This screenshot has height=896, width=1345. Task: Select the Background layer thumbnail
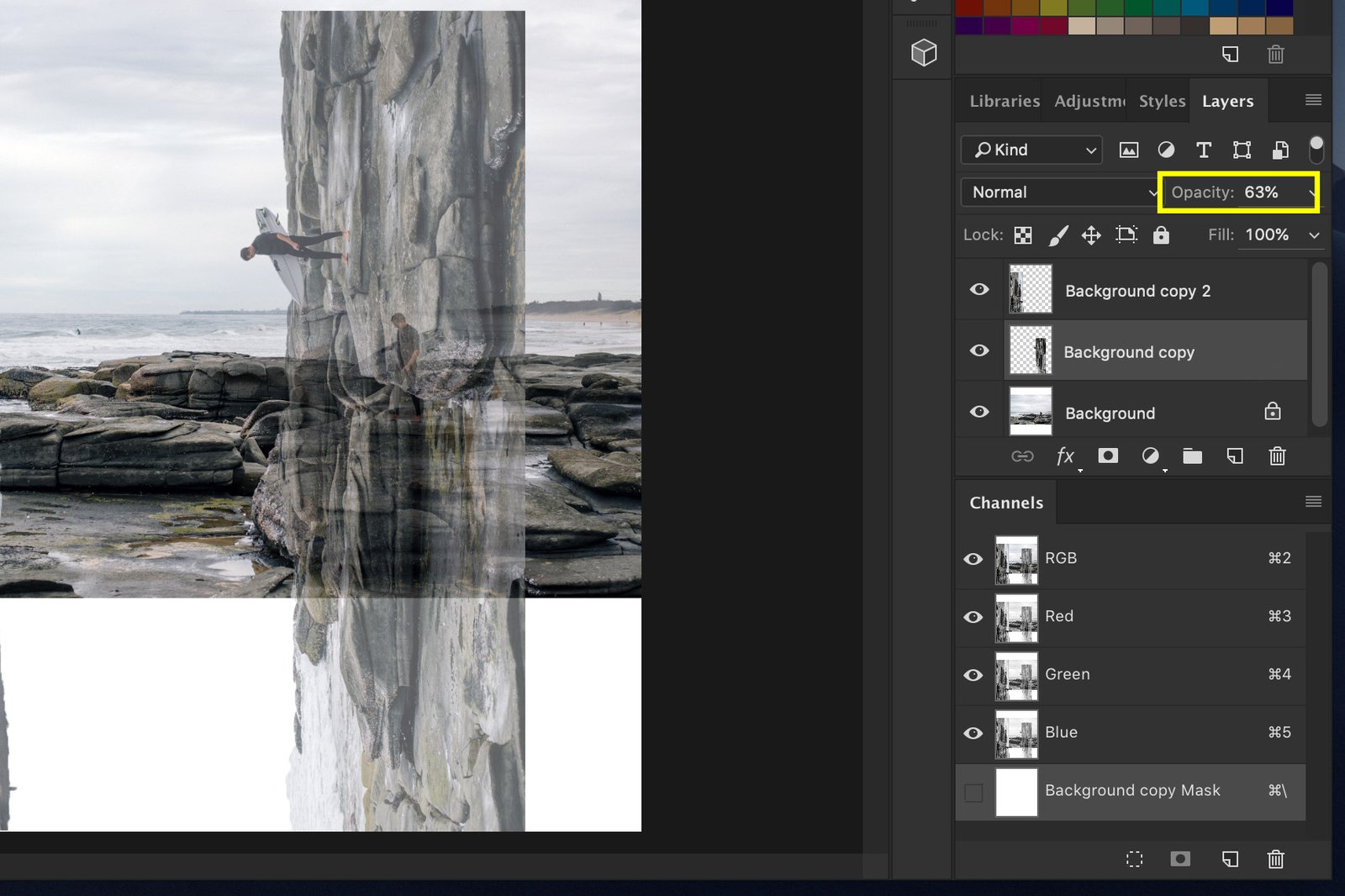(1030, 411)
